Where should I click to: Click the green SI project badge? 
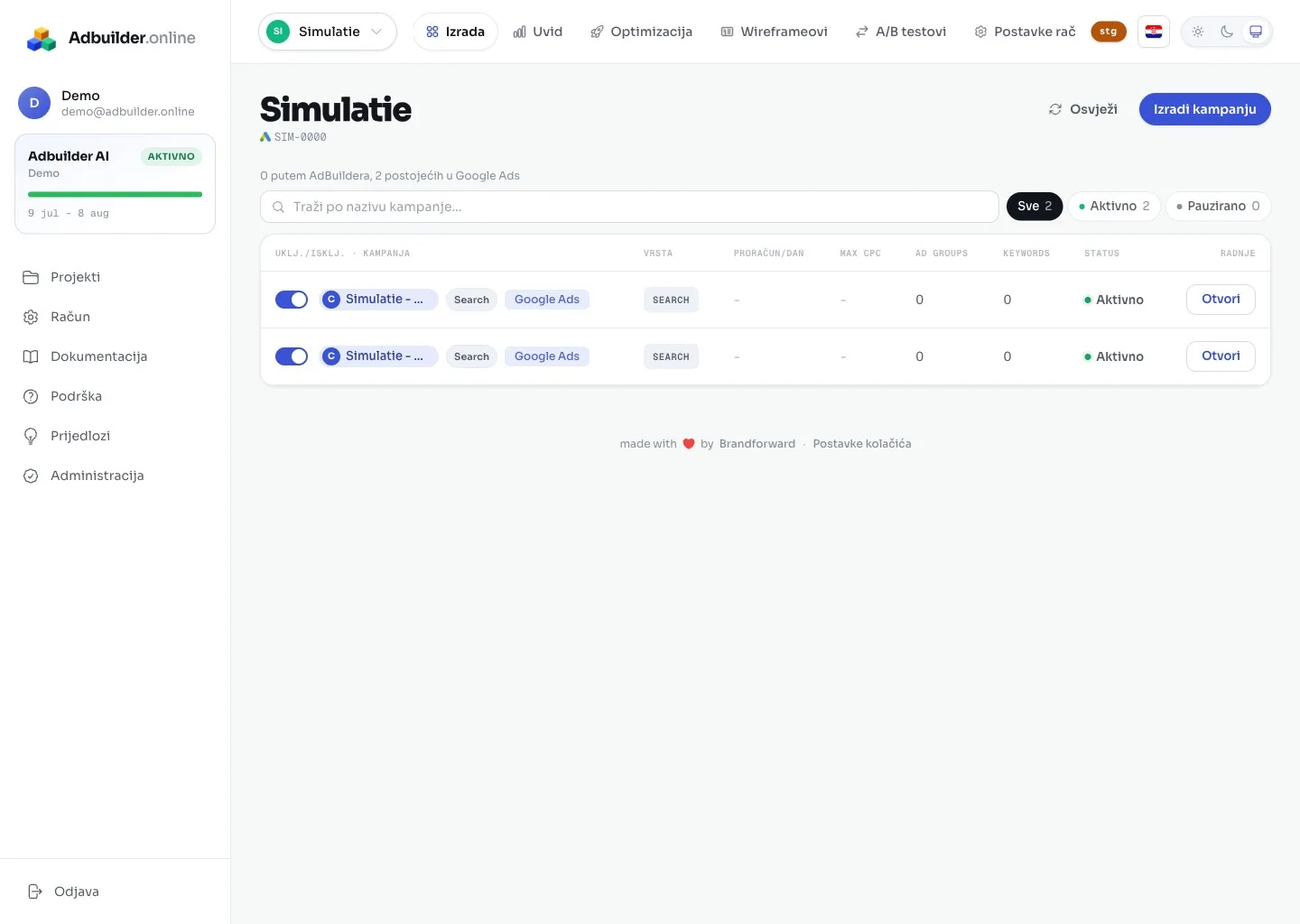pyautogui.click(x=278, y=32)
